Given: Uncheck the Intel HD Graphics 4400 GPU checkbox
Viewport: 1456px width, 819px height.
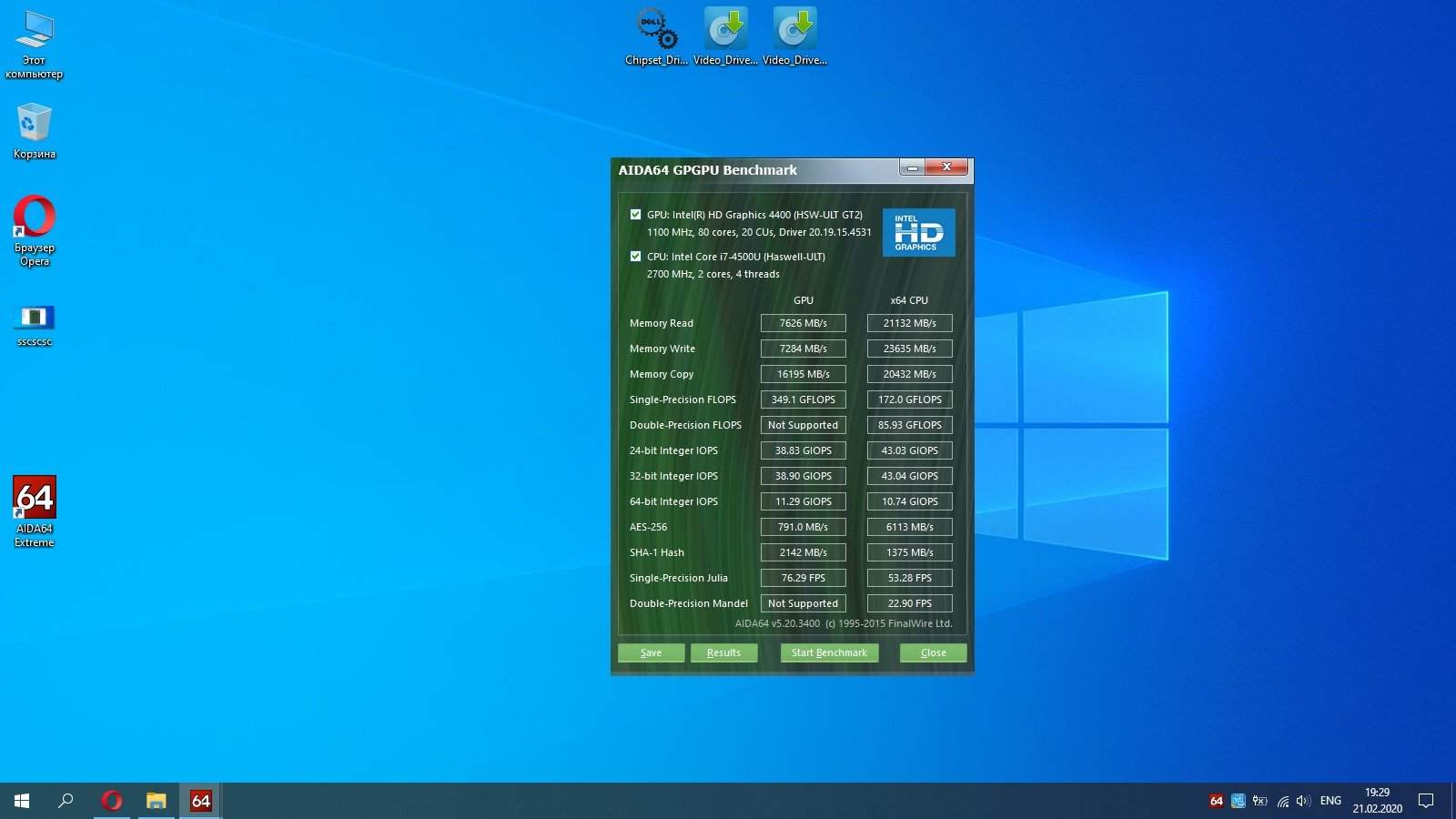Looking at the screenshot, I should pos(635,215).
